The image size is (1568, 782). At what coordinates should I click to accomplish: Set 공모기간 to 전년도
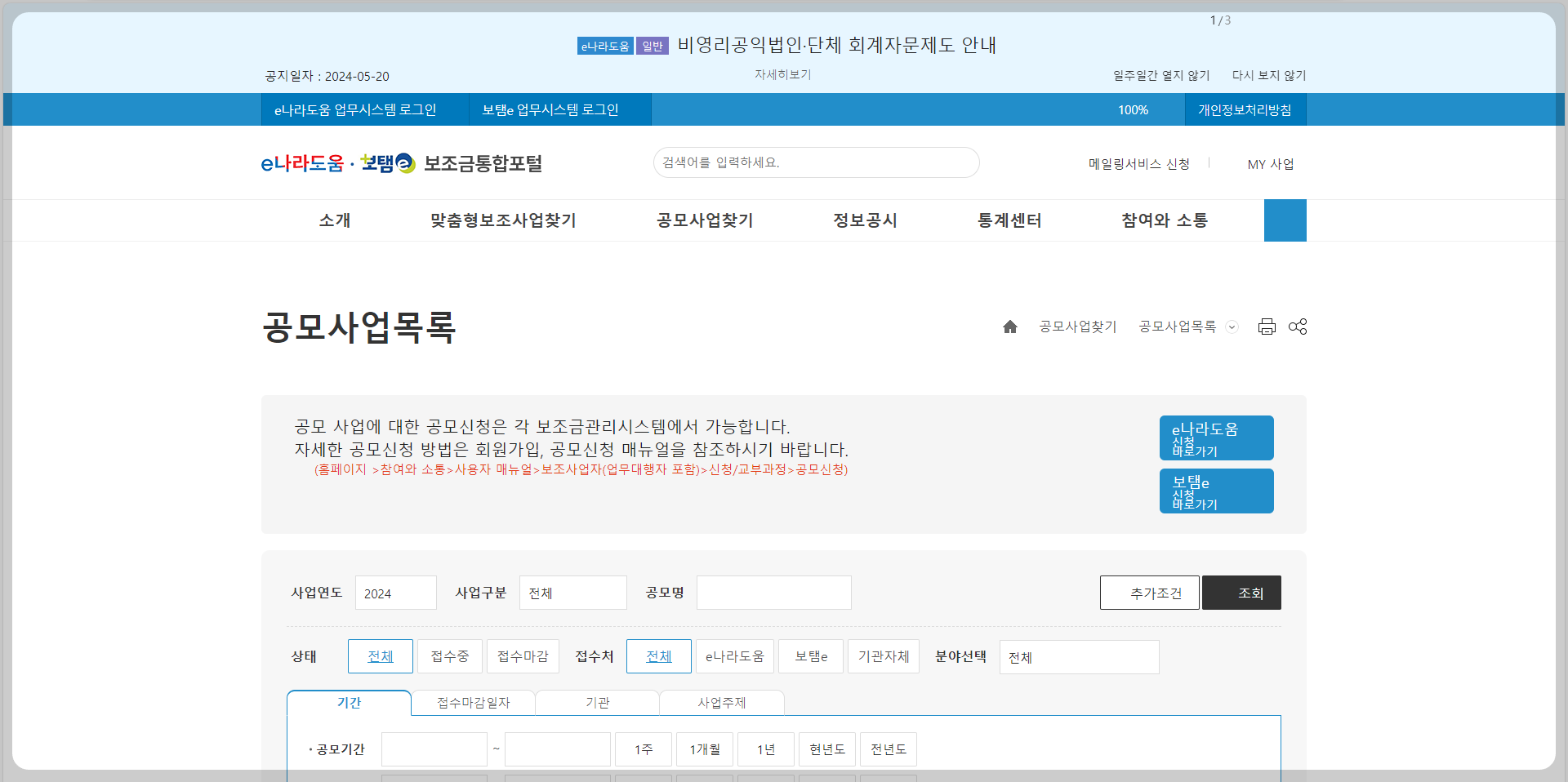point(889,749)
